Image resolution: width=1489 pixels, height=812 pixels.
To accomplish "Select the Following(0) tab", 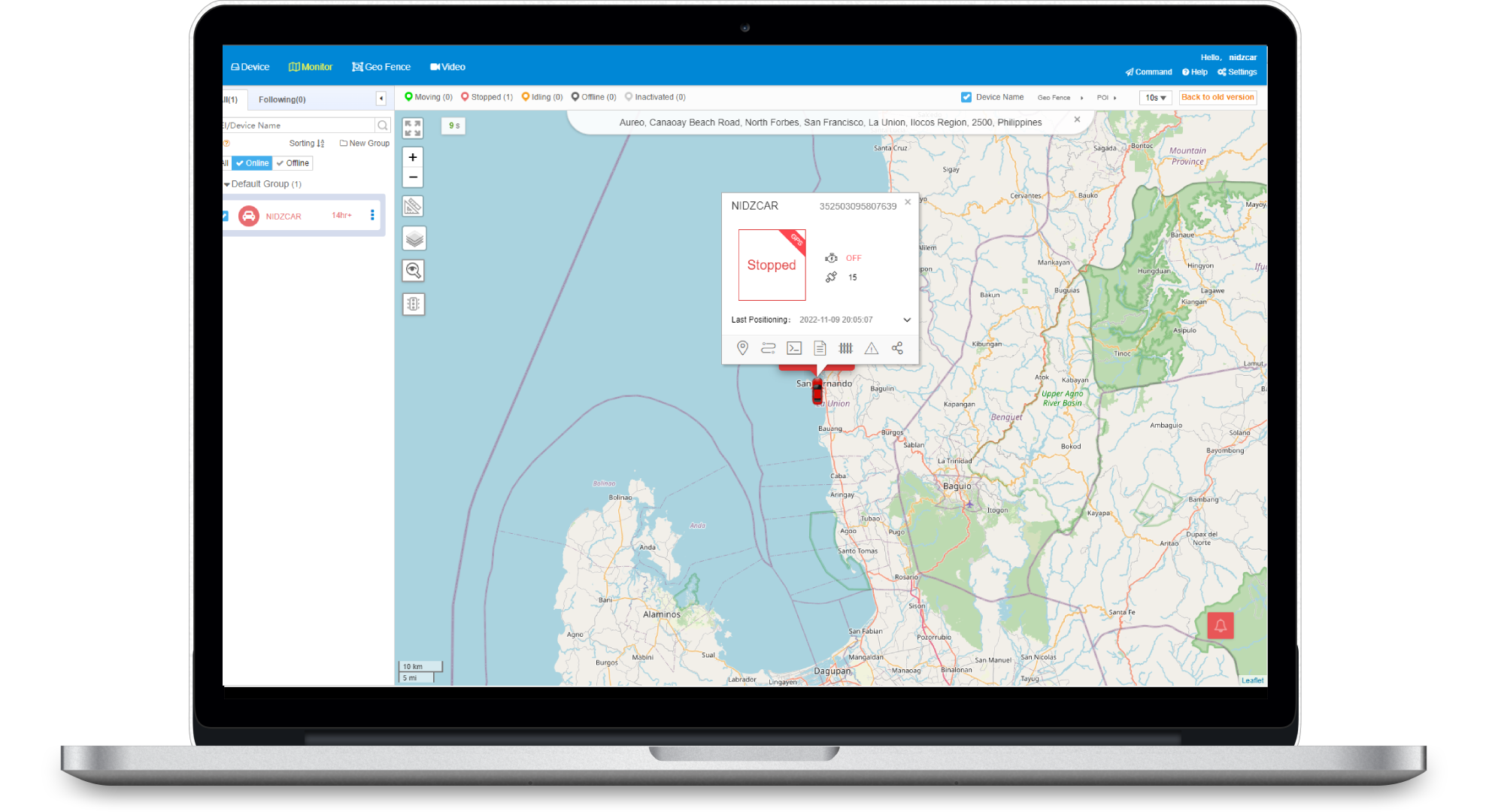I will coord(282,99).
